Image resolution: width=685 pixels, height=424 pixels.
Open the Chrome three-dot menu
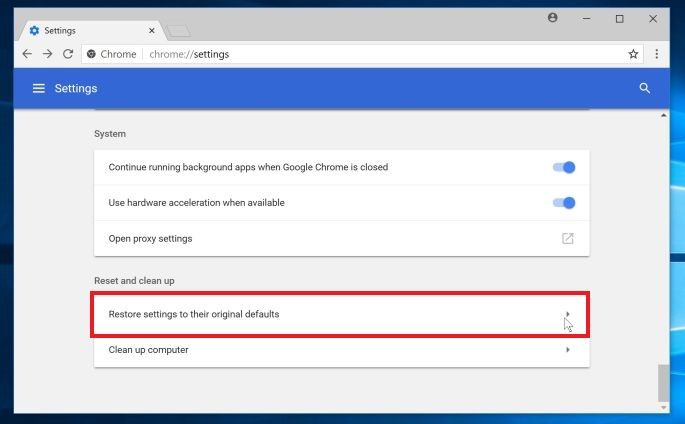(x=657, y=54)
